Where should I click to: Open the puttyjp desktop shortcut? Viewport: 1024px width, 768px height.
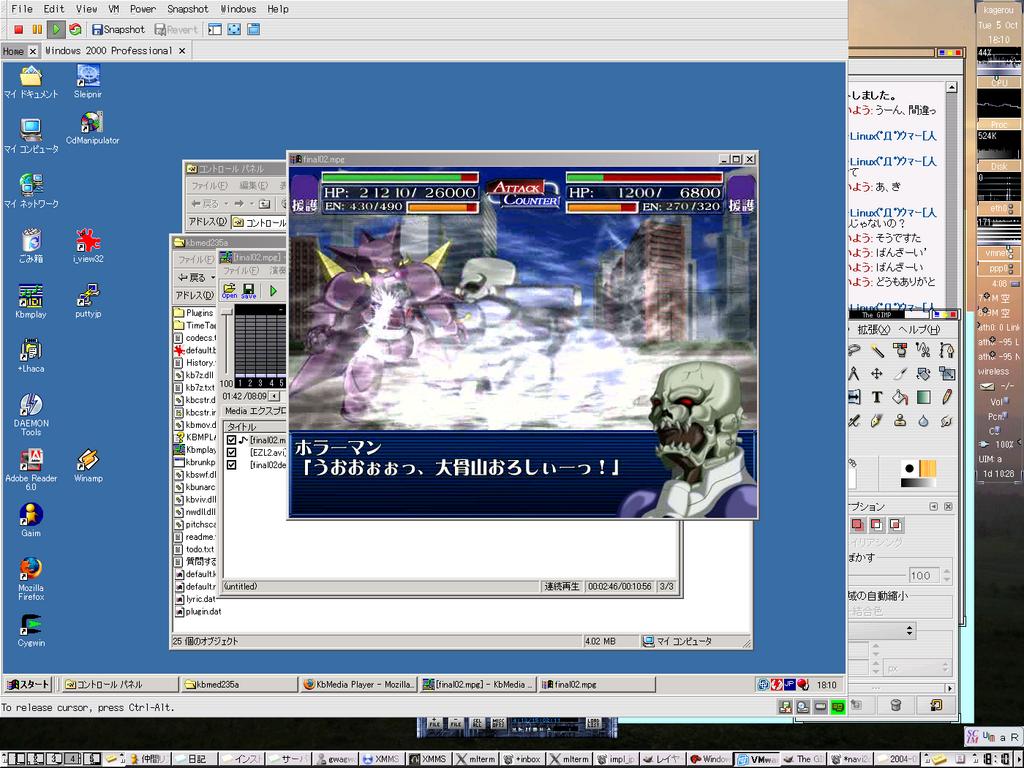88,301
